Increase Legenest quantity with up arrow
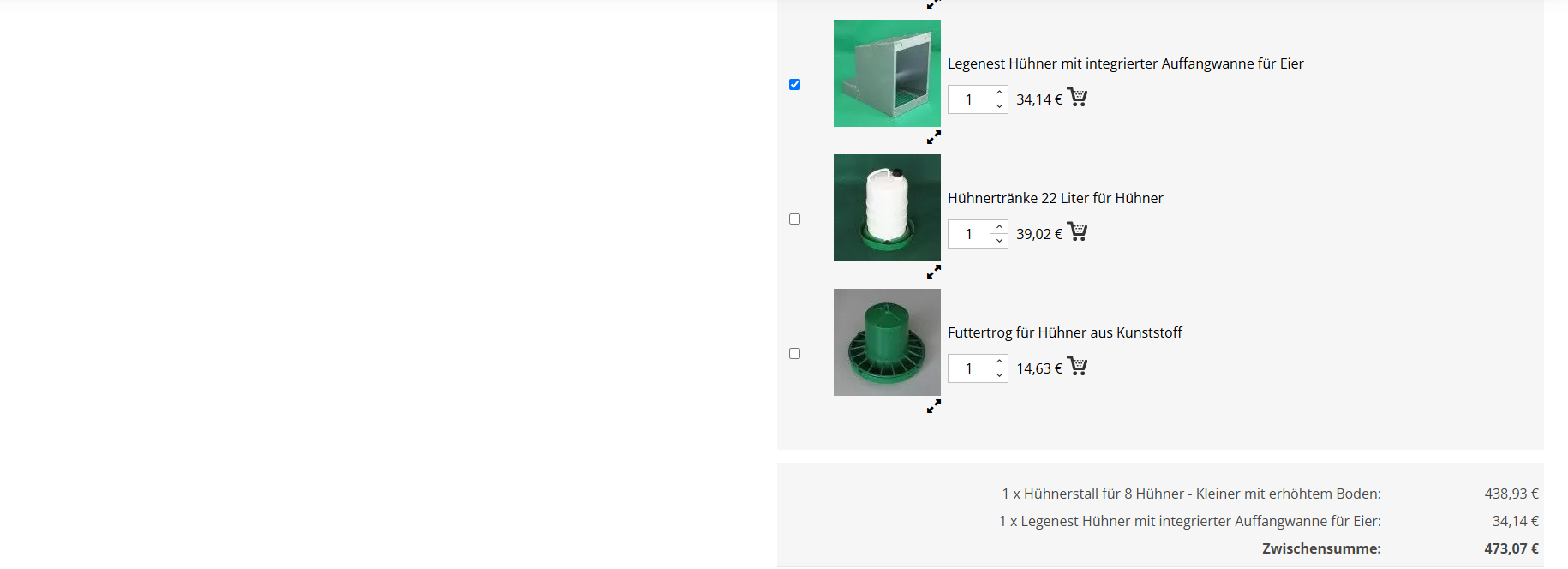The height and width of the screenshot is (569, 1568). click(999, 93)
